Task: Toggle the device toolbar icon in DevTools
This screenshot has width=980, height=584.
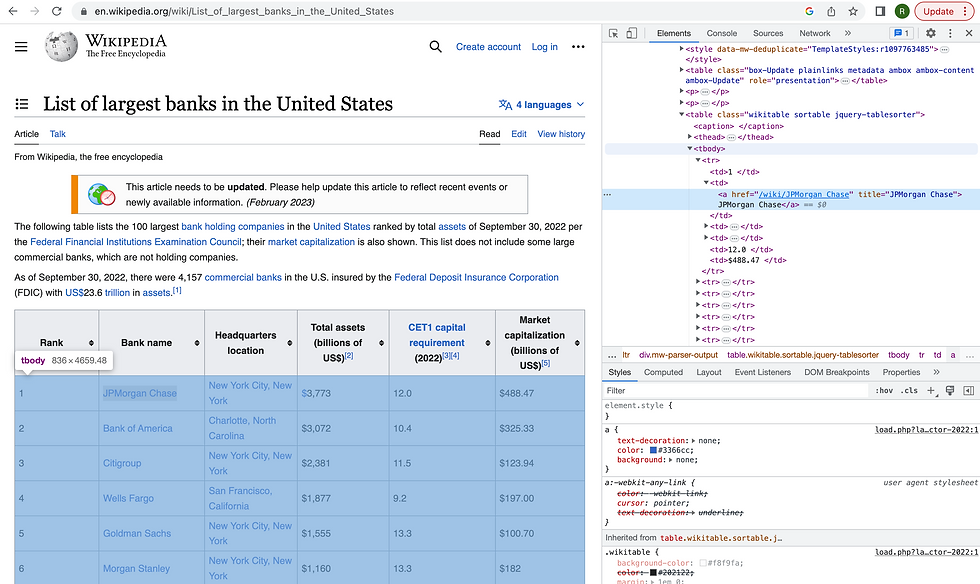Action: tap(632, 33)
